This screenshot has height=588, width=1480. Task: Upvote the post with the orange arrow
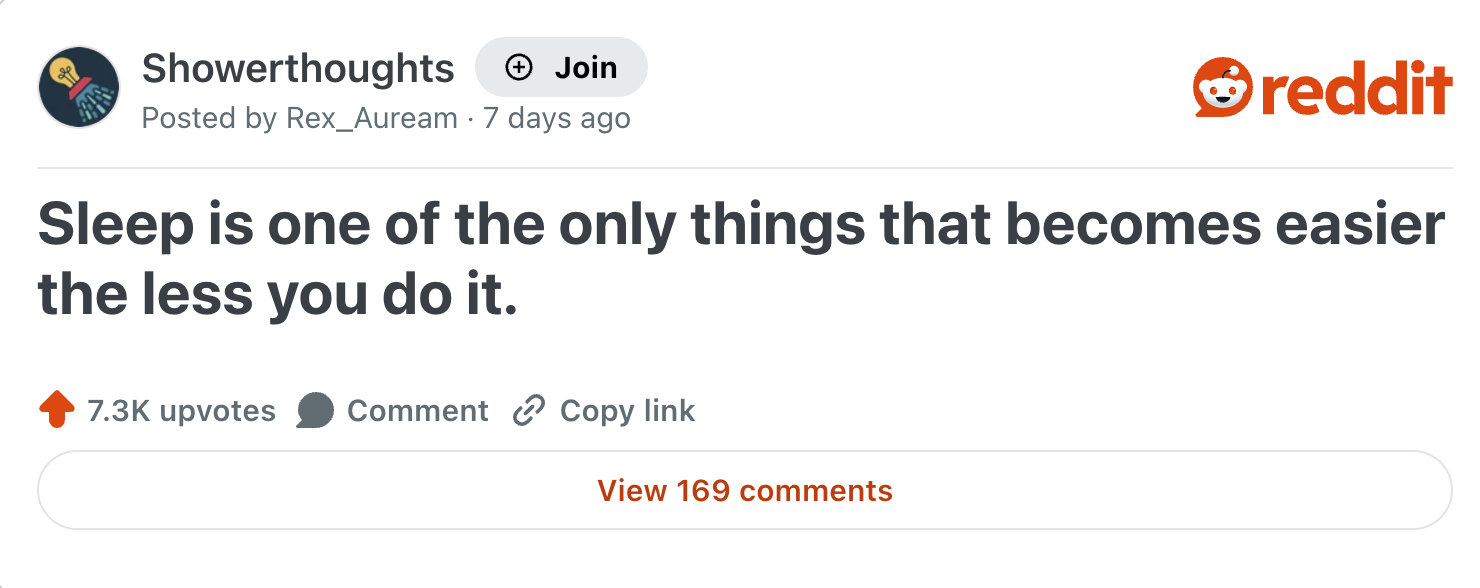tap(57, 411)
